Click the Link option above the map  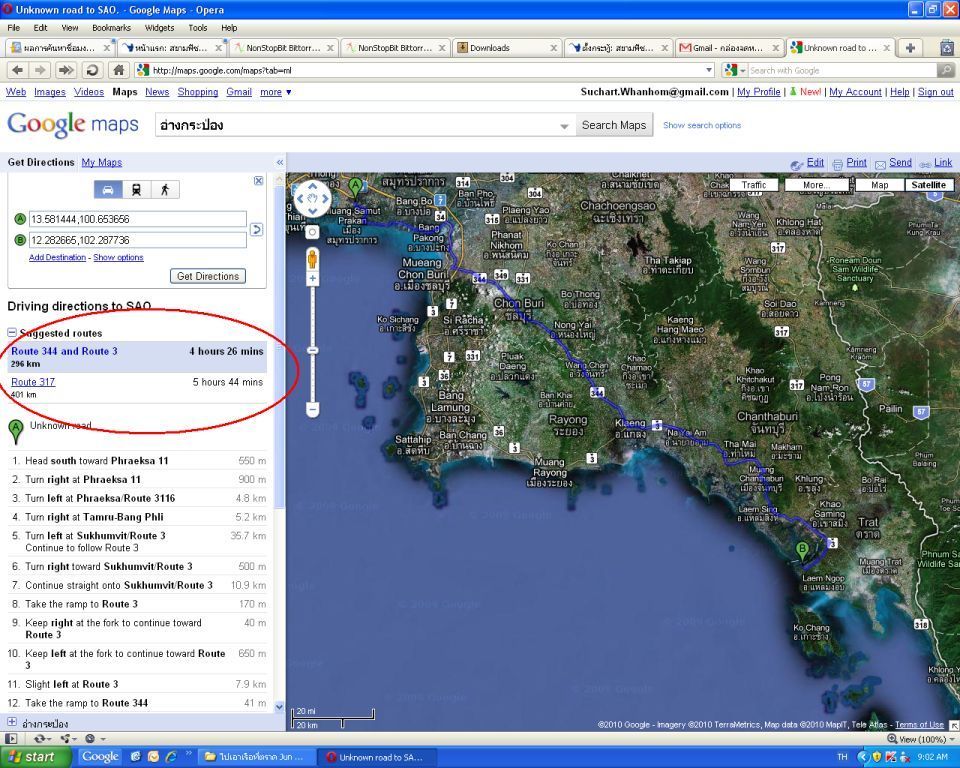click(x=943, y=162)
